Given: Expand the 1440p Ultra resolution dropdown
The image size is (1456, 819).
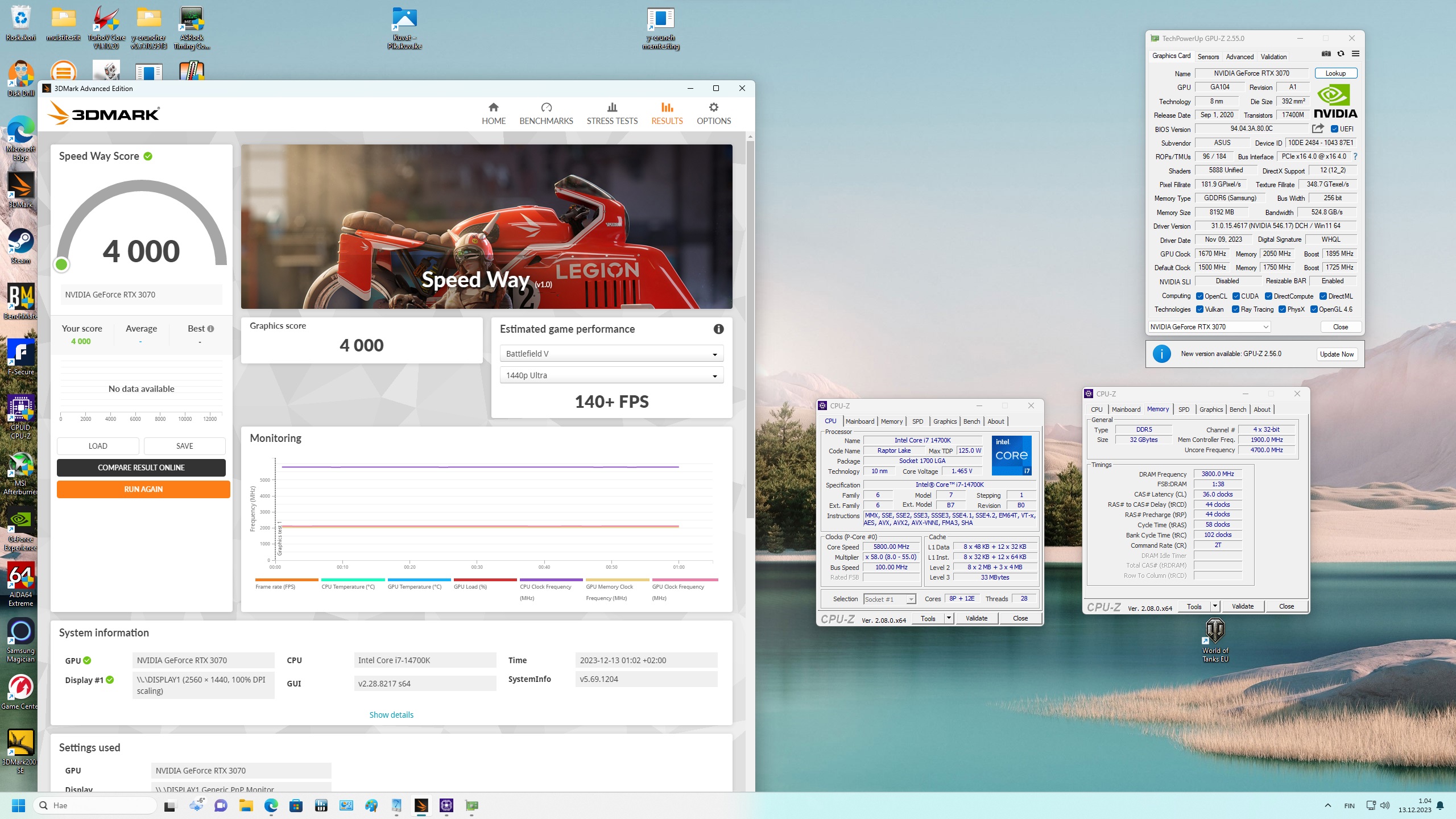Looking at the screenshot, I should coord(611,375).
